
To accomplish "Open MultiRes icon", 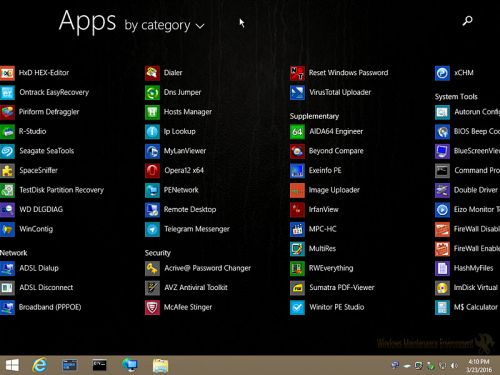I will tap(297, 249).
